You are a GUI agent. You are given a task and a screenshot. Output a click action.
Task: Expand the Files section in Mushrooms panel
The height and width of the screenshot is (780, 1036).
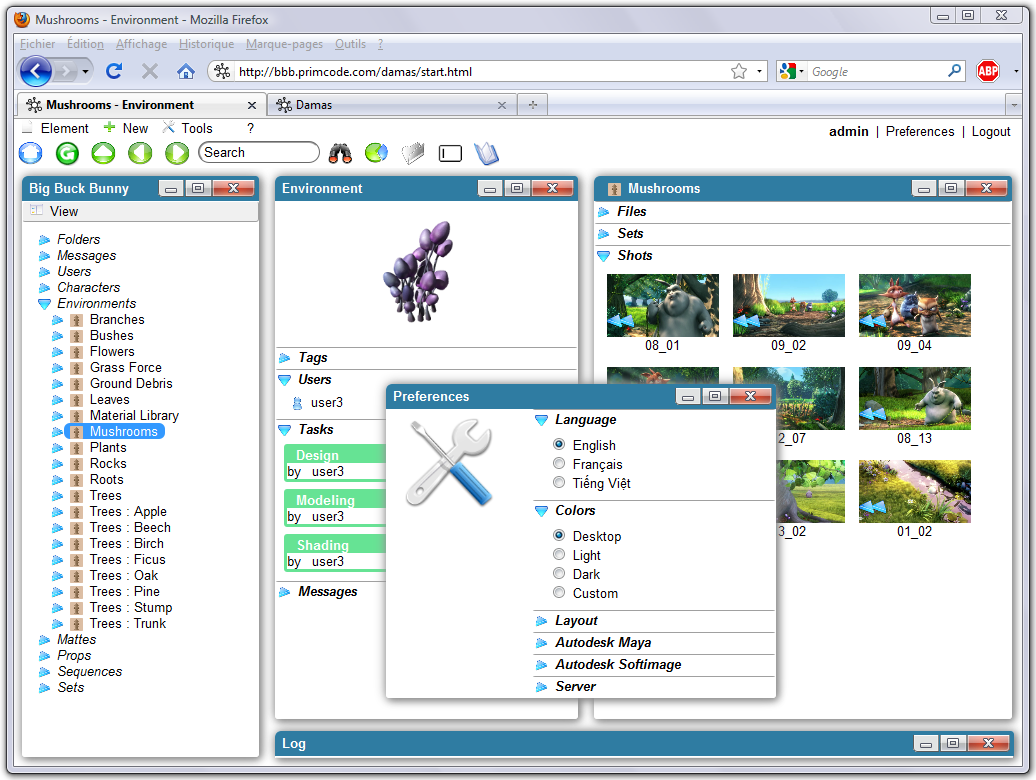tap(631, 212)
